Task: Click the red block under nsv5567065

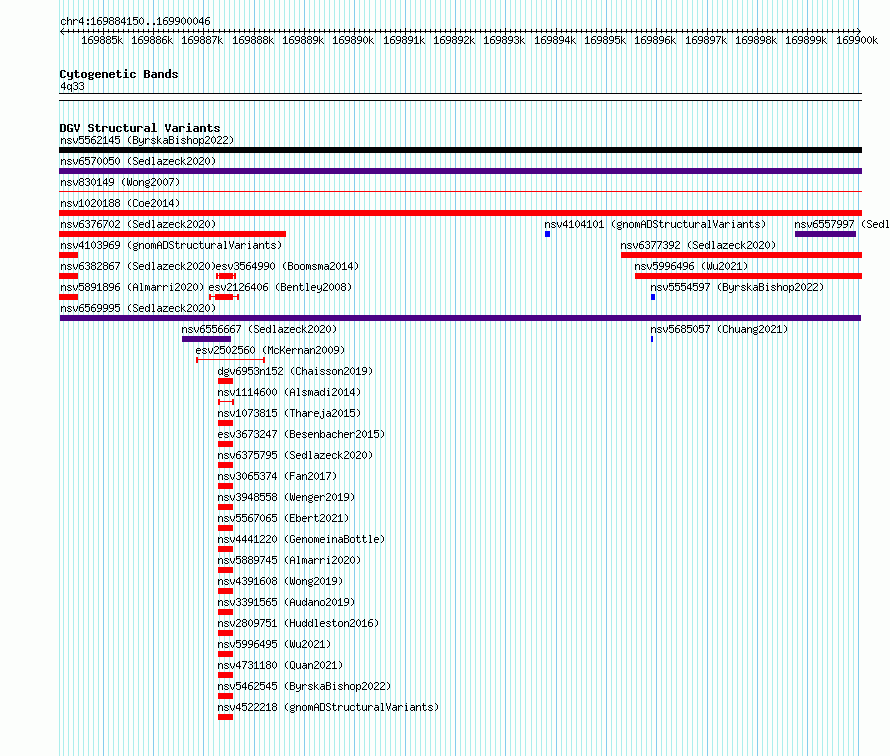Action: coord(225,528)
